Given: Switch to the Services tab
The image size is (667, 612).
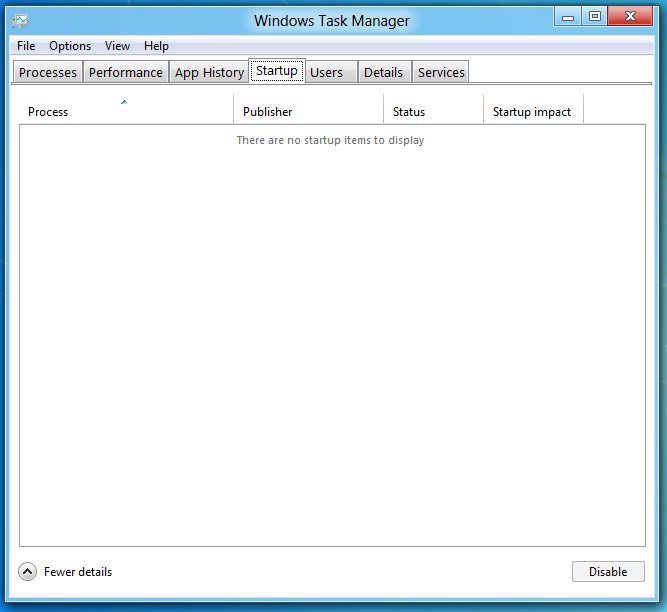Looking at the screenshot, I should 440,72.
